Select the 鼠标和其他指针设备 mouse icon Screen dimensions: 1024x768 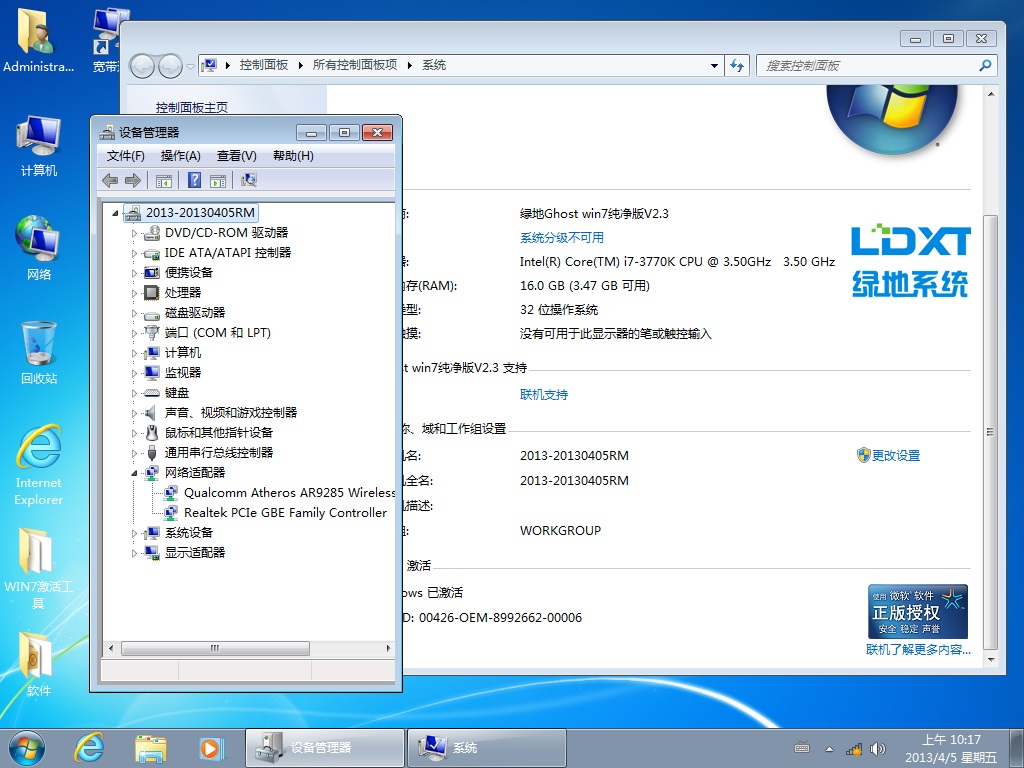(152, 432)
